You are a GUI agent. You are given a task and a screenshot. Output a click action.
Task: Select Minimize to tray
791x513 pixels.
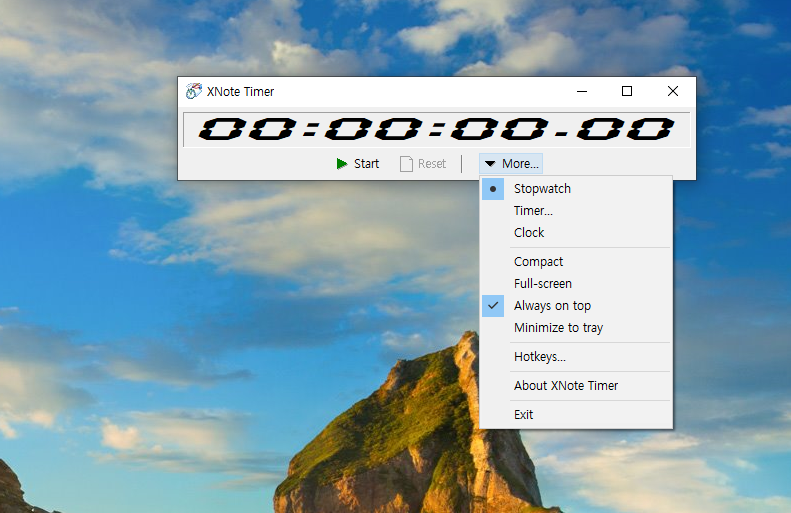(576, 328)
